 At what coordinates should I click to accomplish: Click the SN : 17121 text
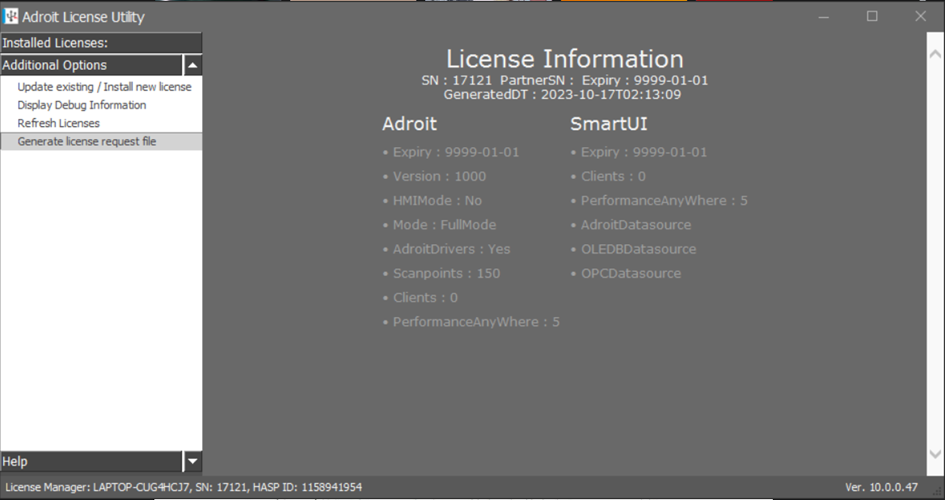456,80
